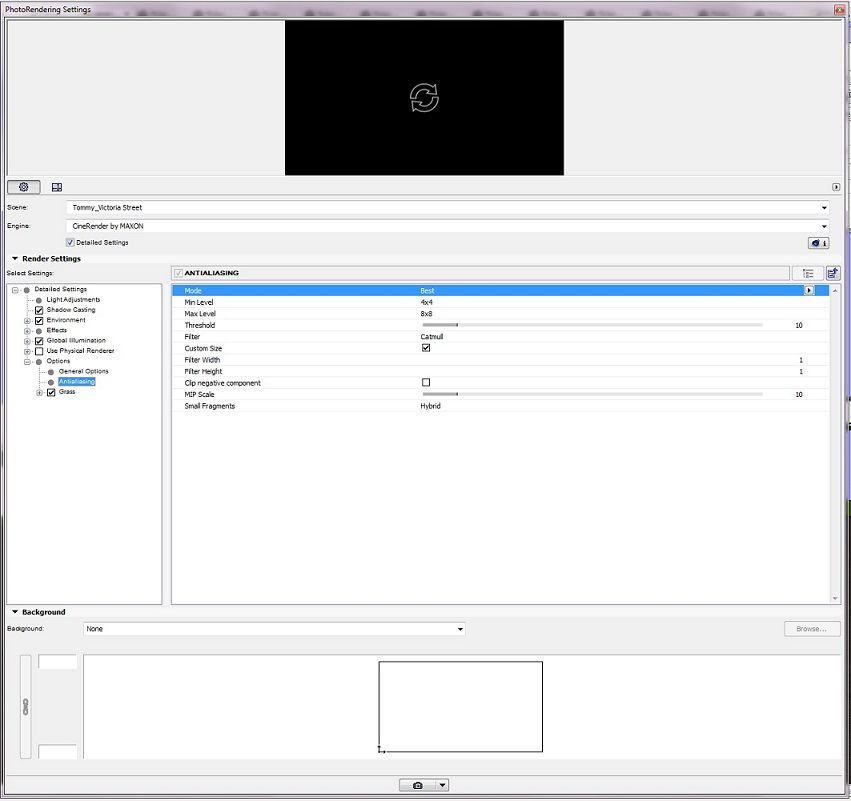Toggle the Custom Size checkbox
The image size is (851, 801).
click(425, 348)
